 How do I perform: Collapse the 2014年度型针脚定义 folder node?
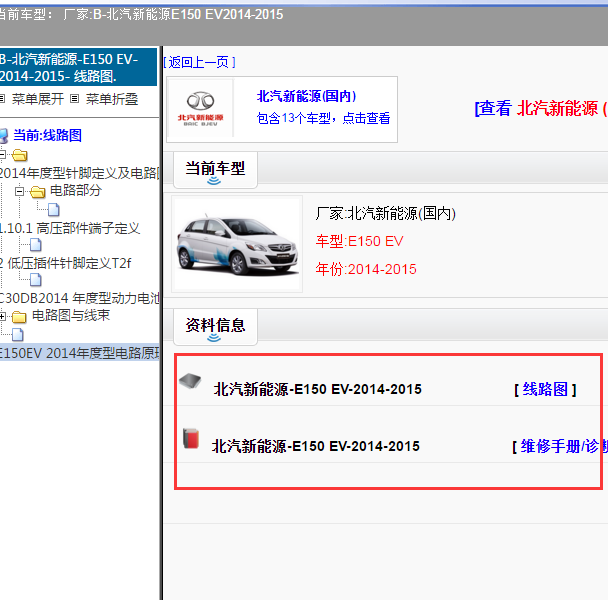click(x=2, y=155)
